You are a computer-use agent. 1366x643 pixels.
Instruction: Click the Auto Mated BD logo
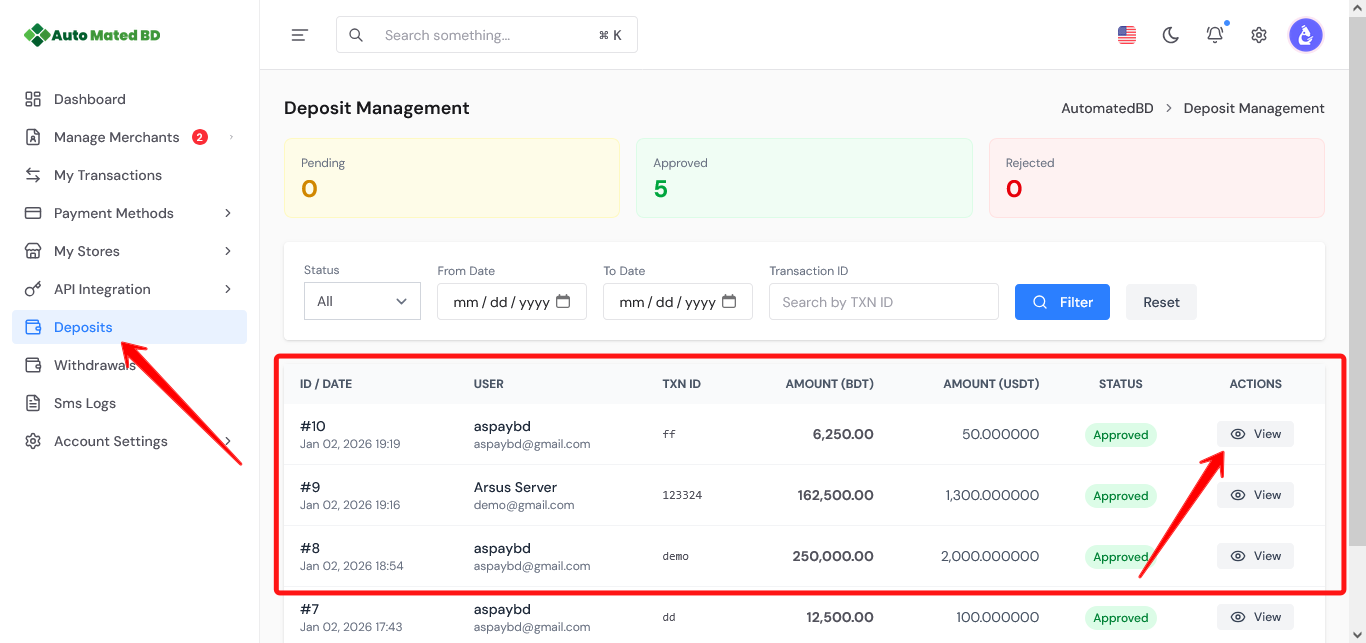coord(92,35)
